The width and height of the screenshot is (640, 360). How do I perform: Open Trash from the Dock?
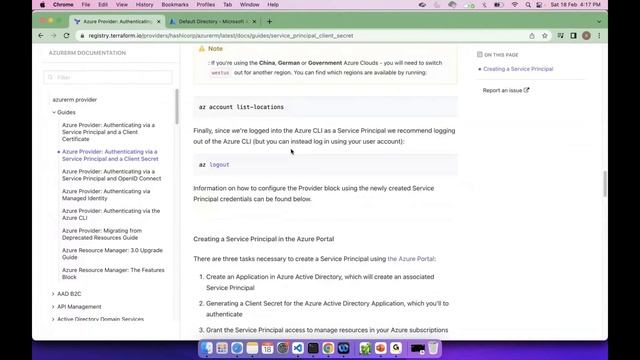(x=433, y=348)
